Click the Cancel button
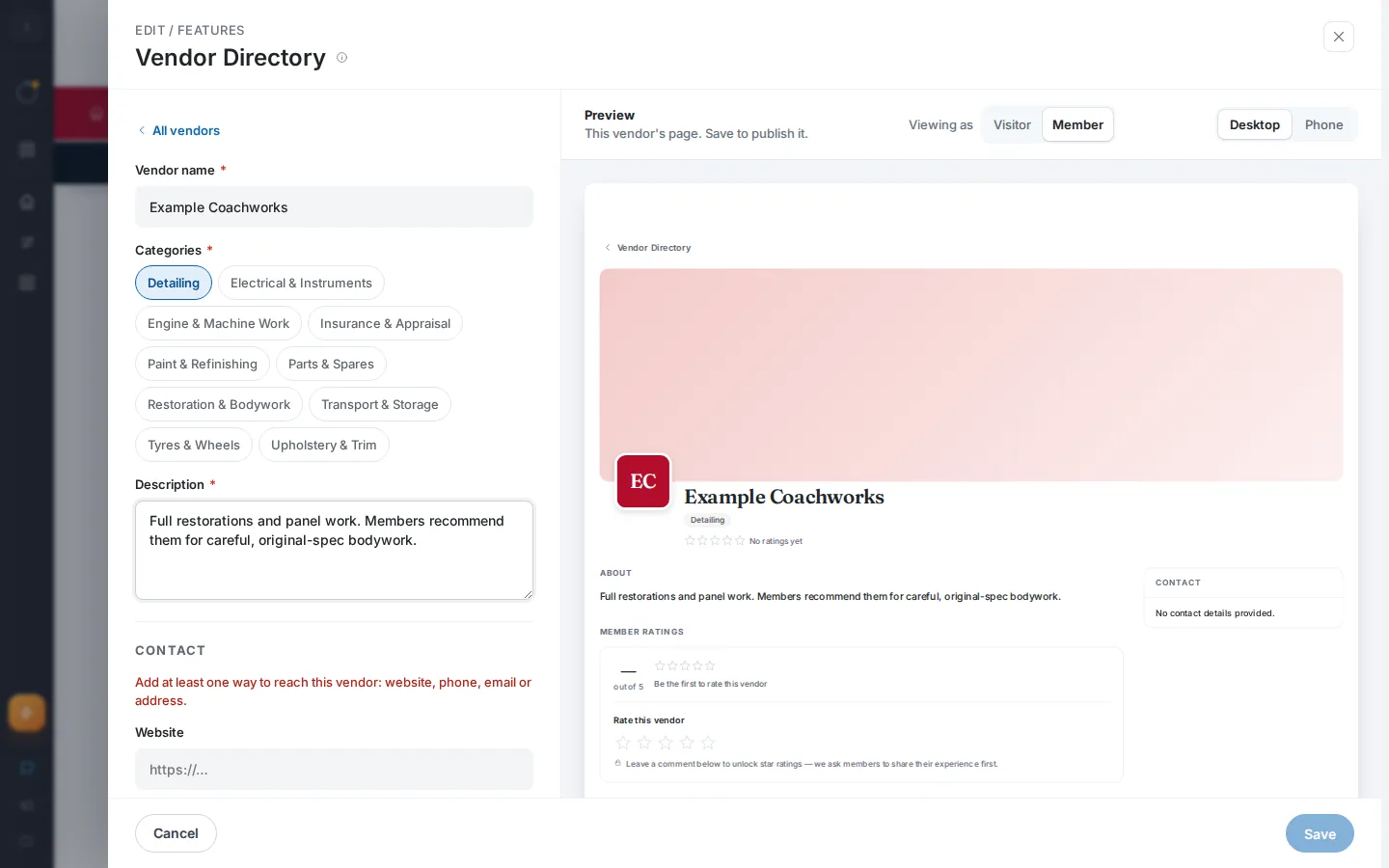This screenshot has height=868, width=1389. [176, 833]
